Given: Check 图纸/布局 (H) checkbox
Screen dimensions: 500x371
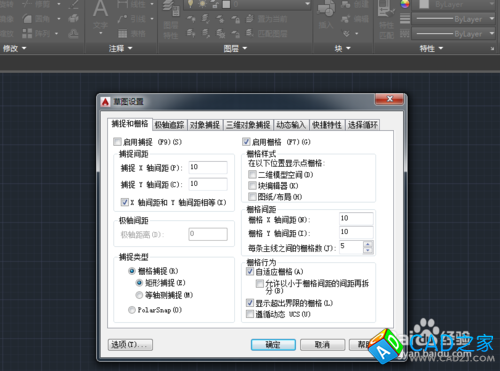Looking at the screenshot, I should click(x=252, y=197).
